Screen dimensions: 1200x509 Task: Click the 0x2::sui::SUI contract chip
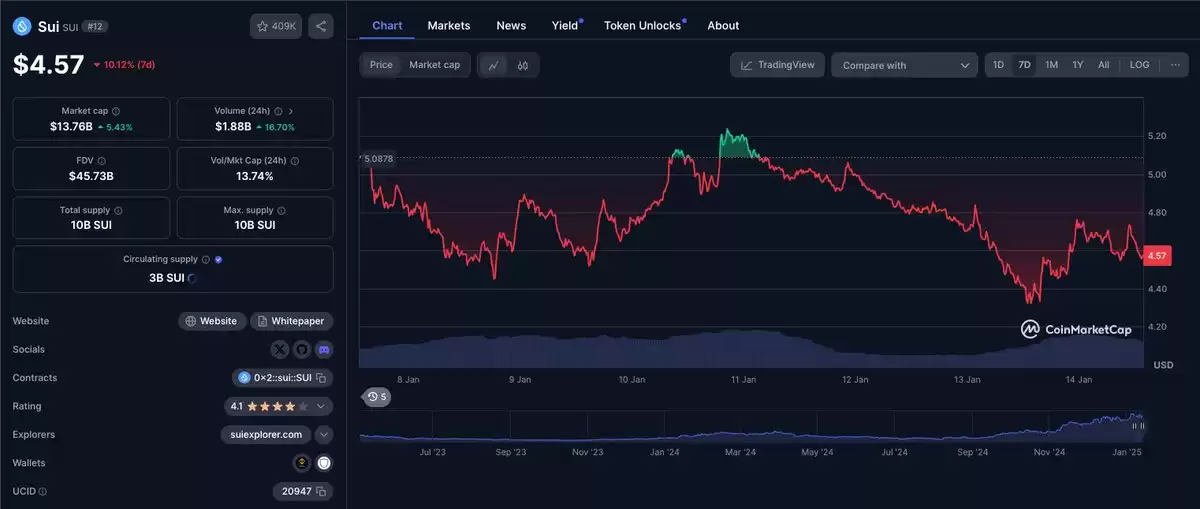point(282,378)
